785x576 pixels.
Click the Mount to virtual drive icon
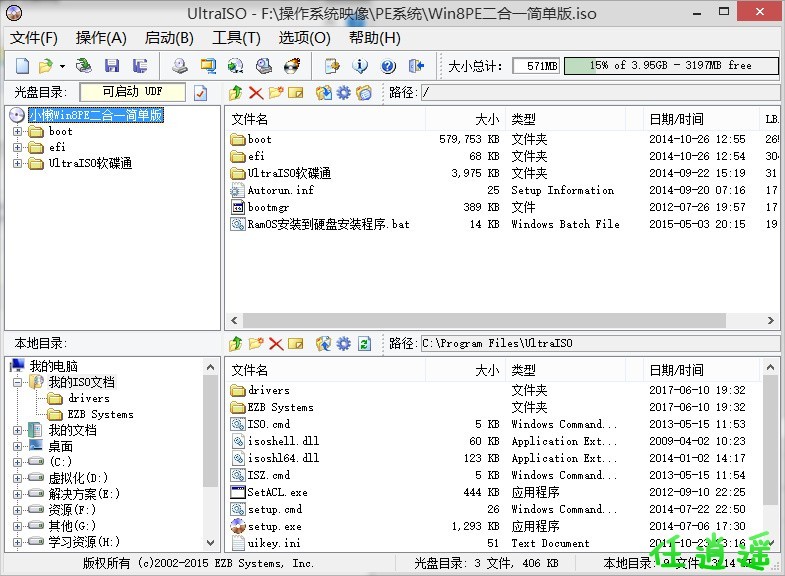[x=264, y=66]
